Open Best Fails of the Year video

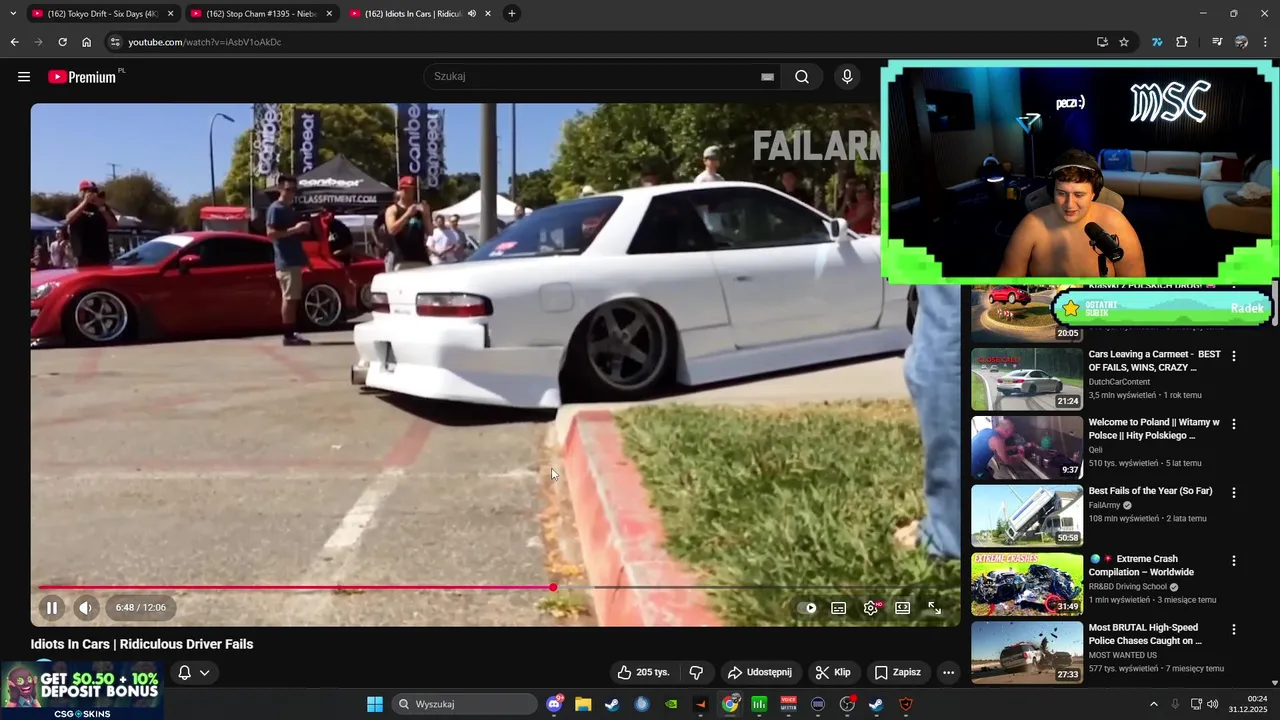click(x=1150, y=491)
